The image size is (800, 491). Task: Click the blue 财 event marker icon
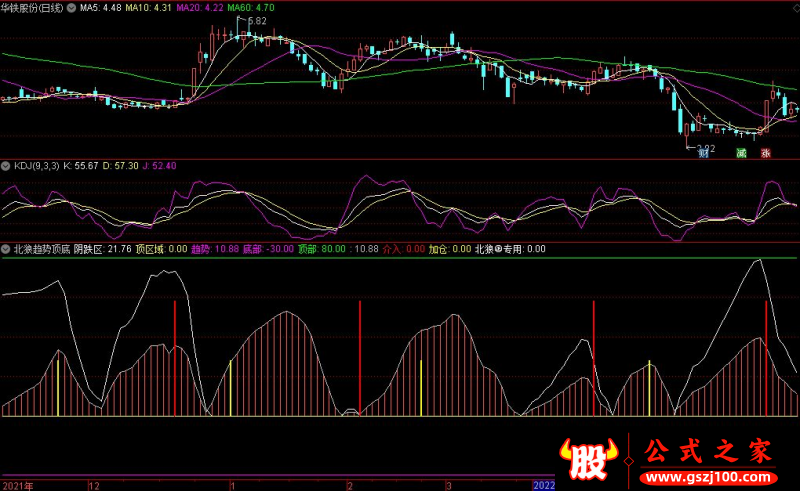pyautogui.click(x=704, y=153)
